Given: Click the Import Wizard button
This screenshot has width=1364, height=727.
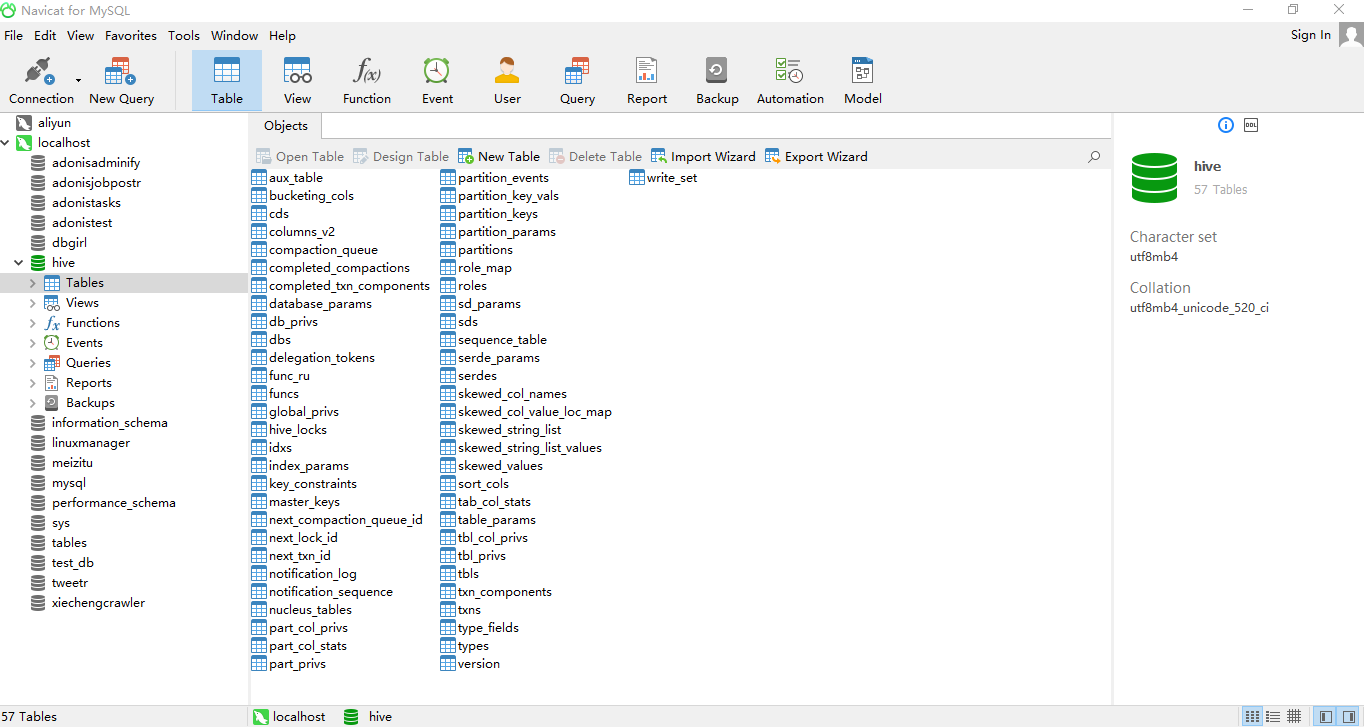Looking at the screenshot, I should click(703, 156).
